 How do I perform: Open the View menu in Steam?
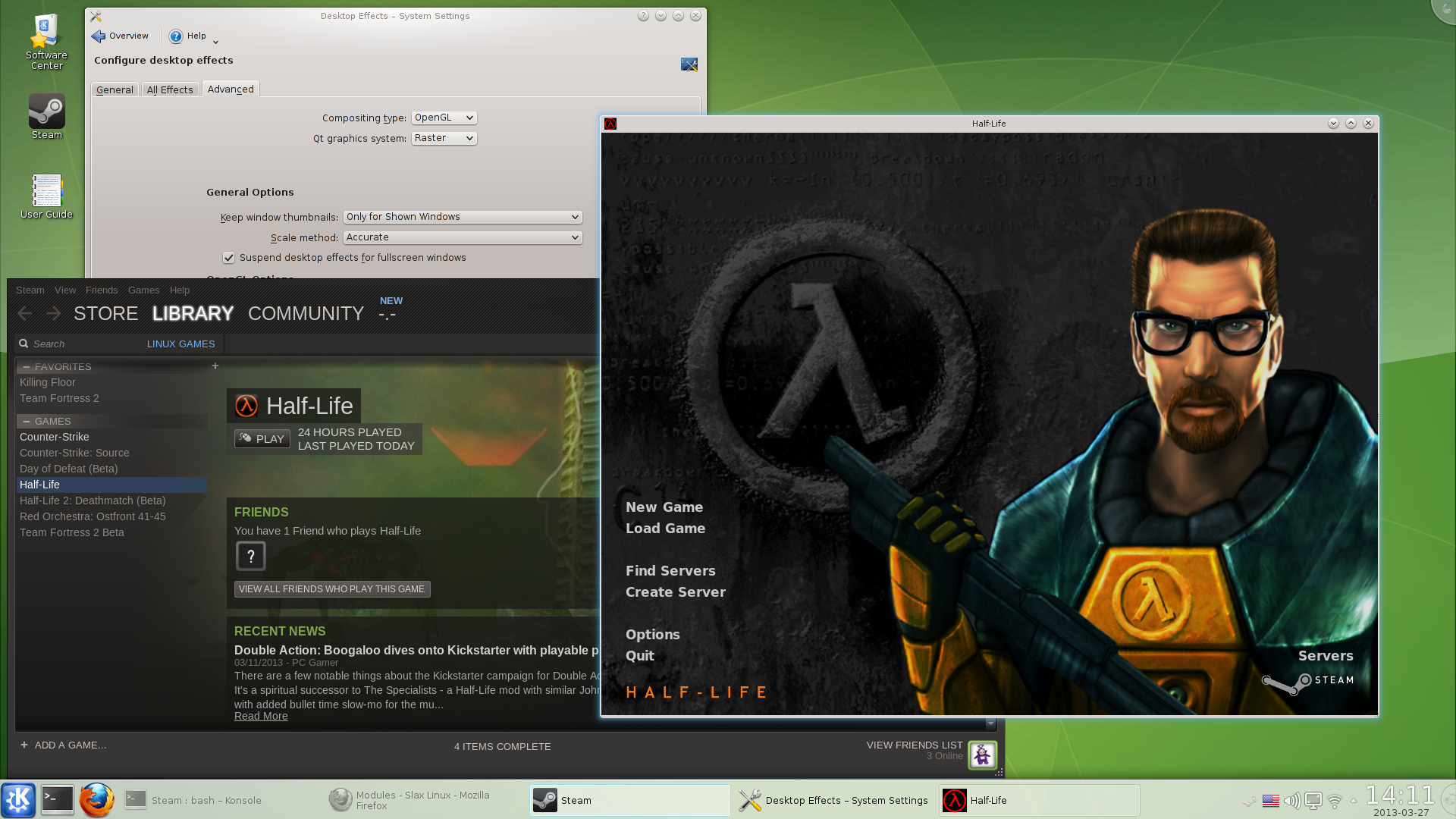pyautogui.click(x=65, y=290)
